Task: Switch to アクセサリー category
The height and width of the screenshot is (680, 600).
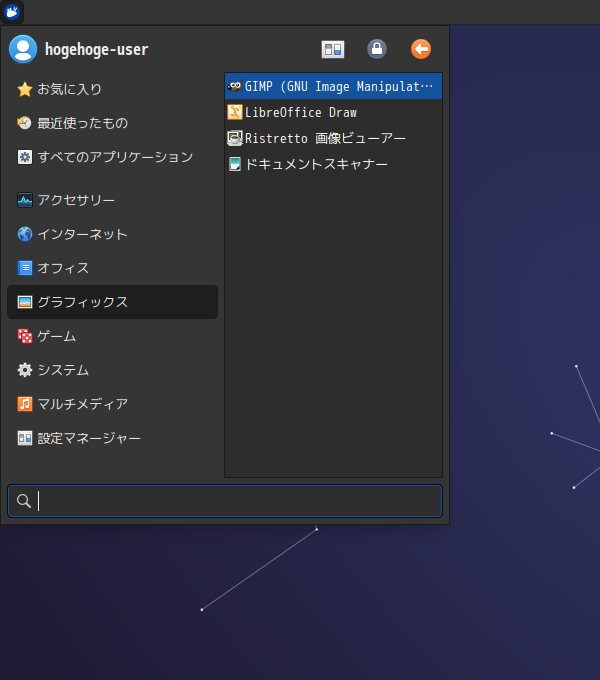Action: [112, 200]
